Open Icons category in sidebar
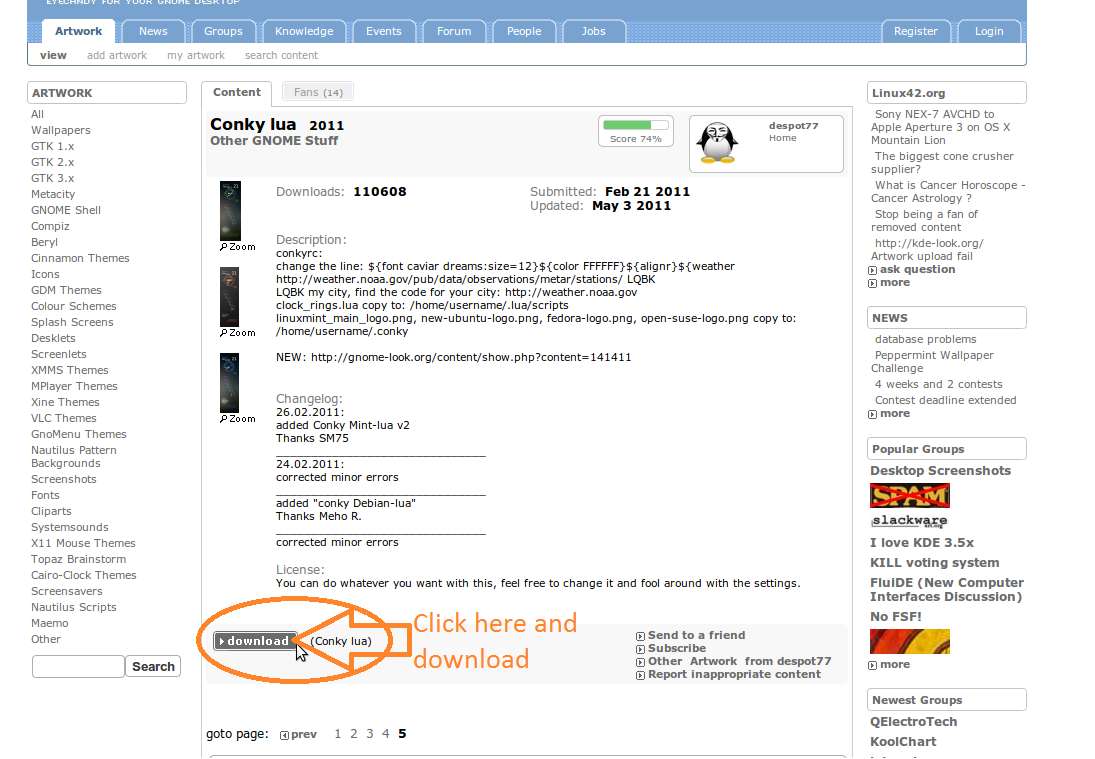 point(45,274)
